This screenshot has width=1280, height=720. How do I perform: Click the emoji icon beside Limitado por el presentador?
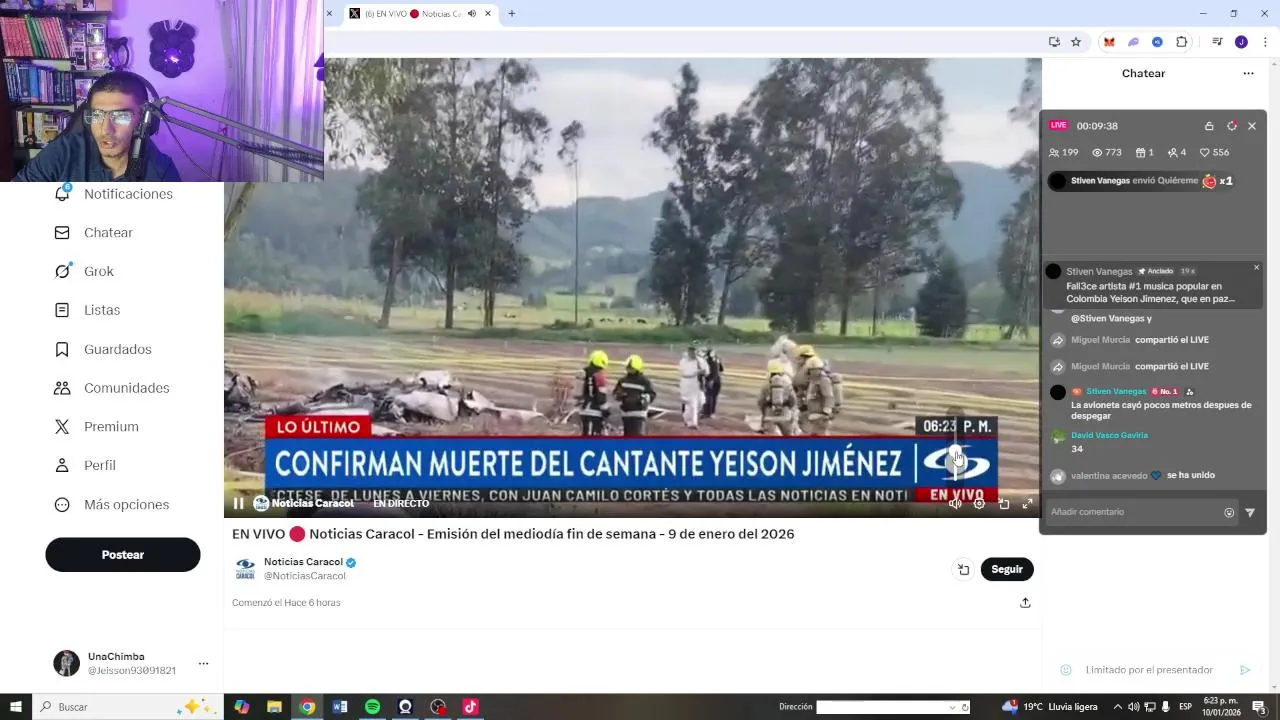[x=1066, y=670]
